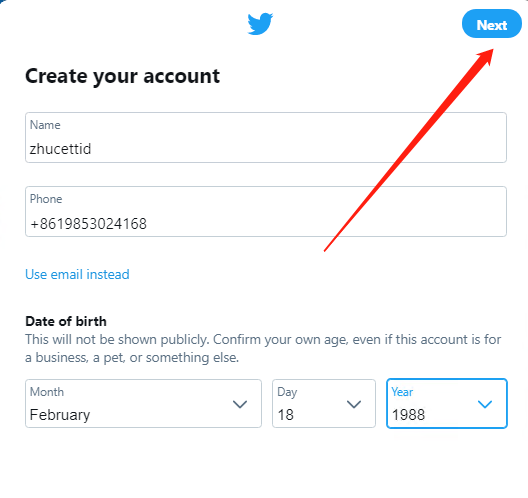This screenshot has width=528, height=498.
Task: Click the Date of birth heading
Action: (x=66, y=321)
